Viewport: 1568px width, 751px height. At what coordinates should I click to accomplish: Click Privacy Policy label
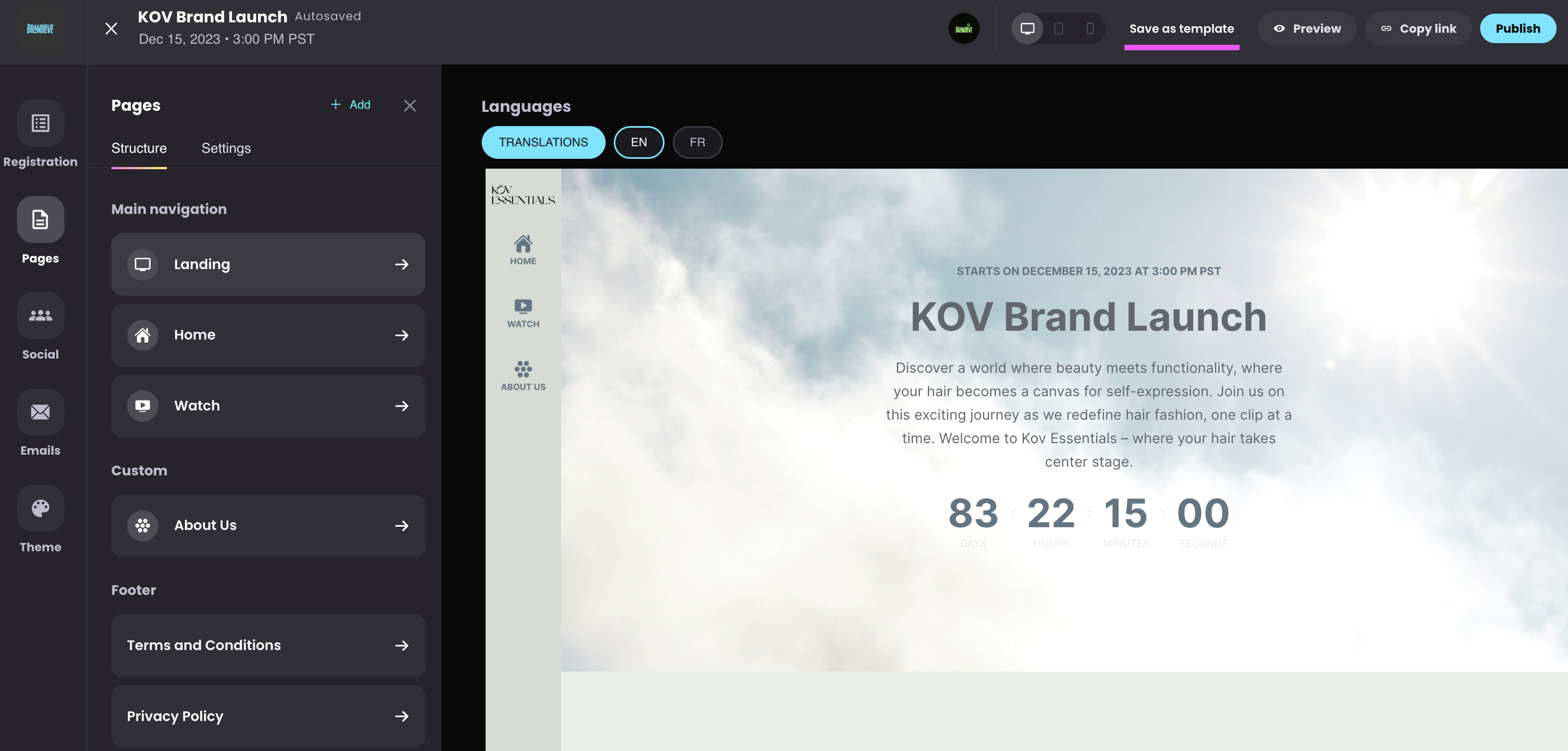175,716
